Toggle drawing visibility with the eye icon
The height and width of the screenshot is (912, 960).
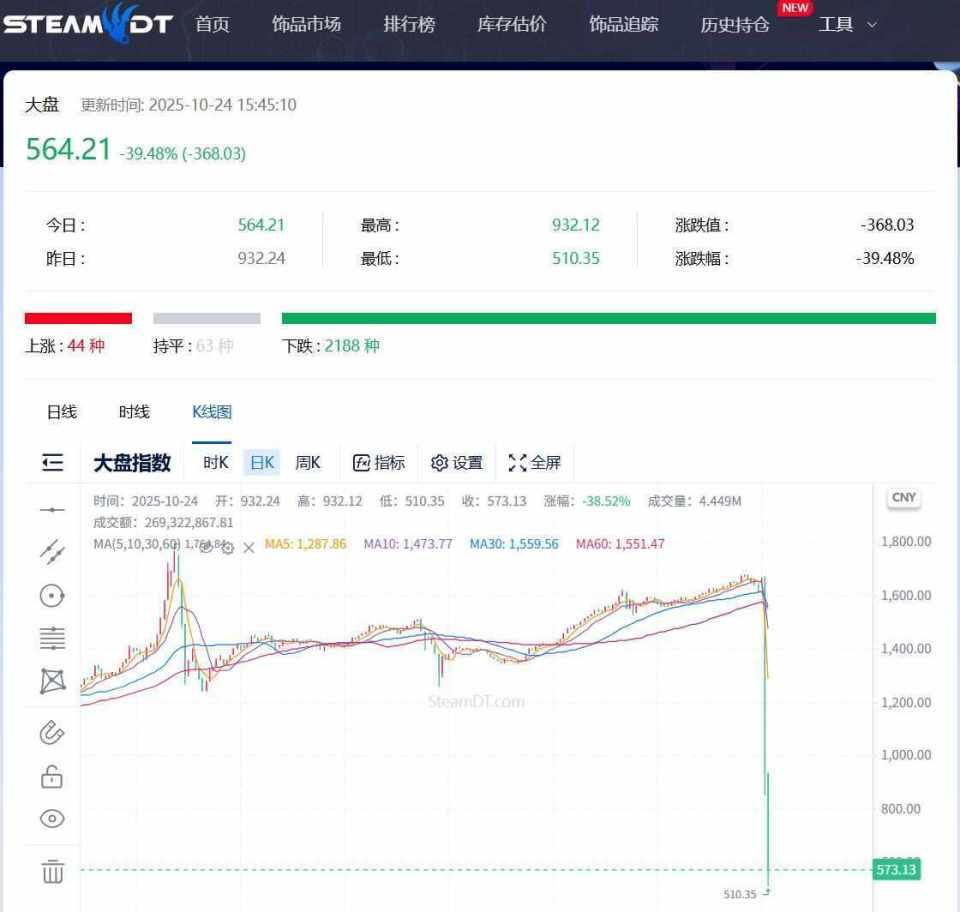51,819
